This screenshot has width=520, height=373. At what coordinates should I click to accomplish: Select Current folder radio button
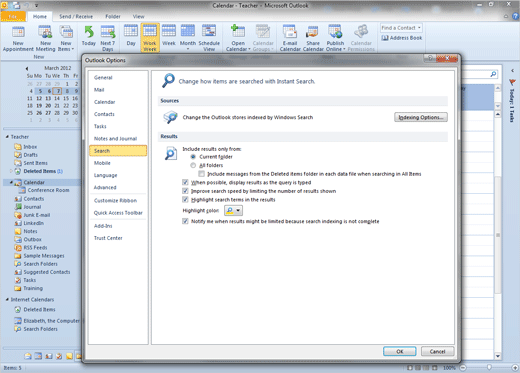[193, 157]
